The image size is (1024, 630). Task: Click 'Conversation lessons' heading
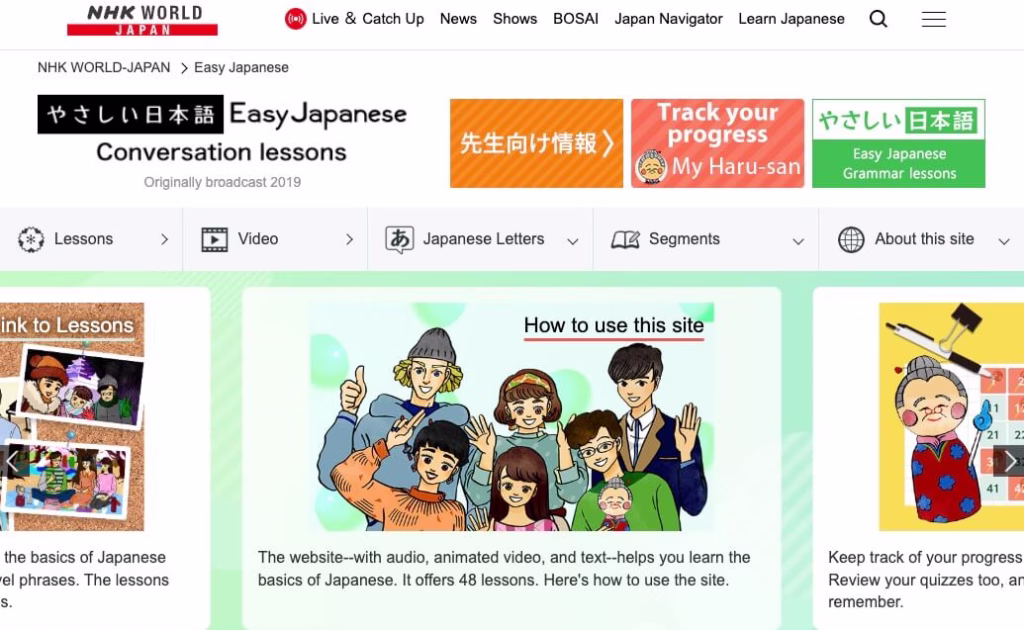click(x=221, y=152)
